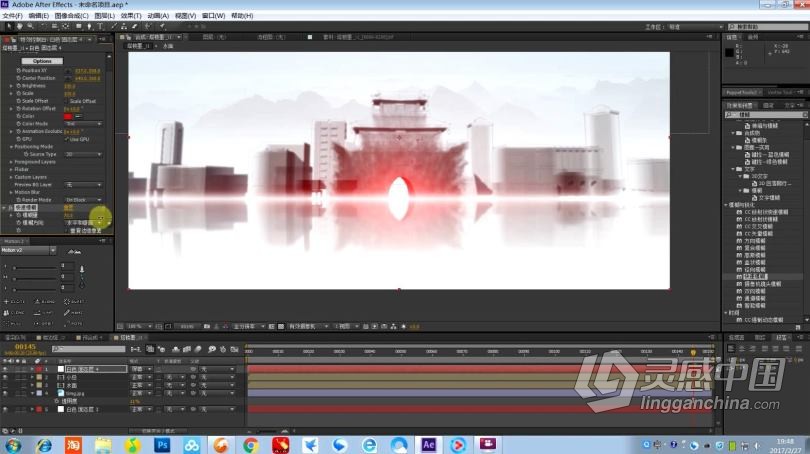Viewport: 810px width, 454px height.
Task: Click the red Color swatch
Action: (68, 117)
